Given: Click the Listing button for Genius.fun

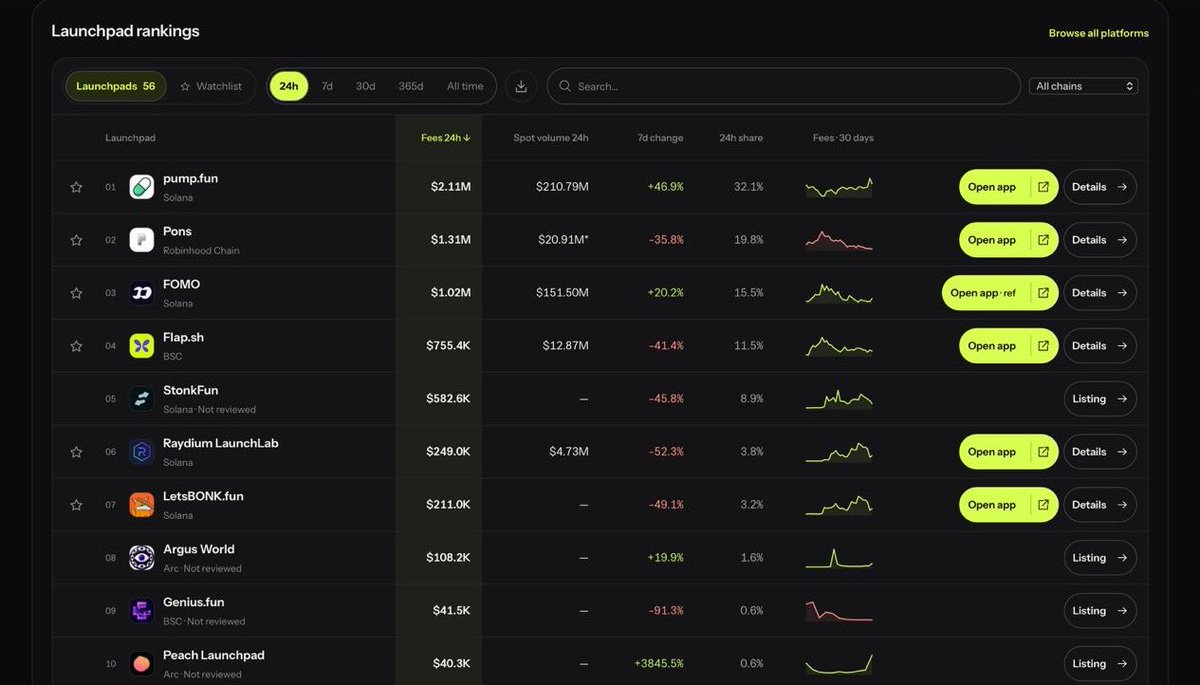Looking at the screenshot, I should click(1100, 611).
